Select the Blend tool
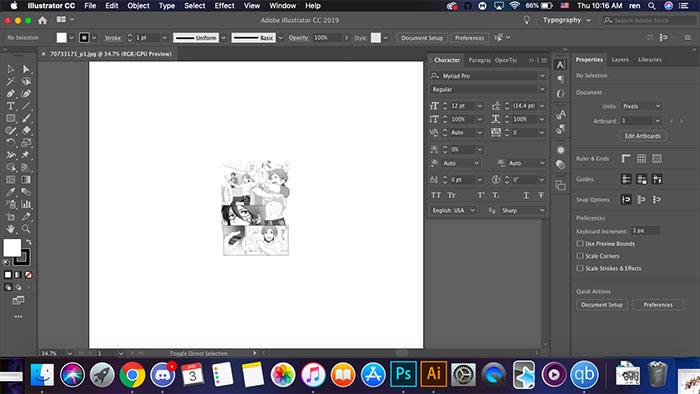700x394 pixels. coord(26,192)
